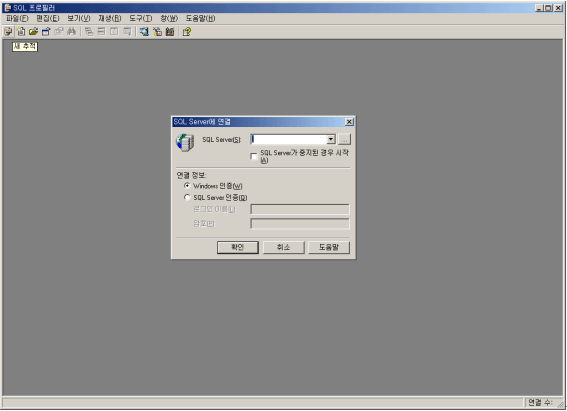Expand the SQL Server name dropdown

[x=331, y=139]
